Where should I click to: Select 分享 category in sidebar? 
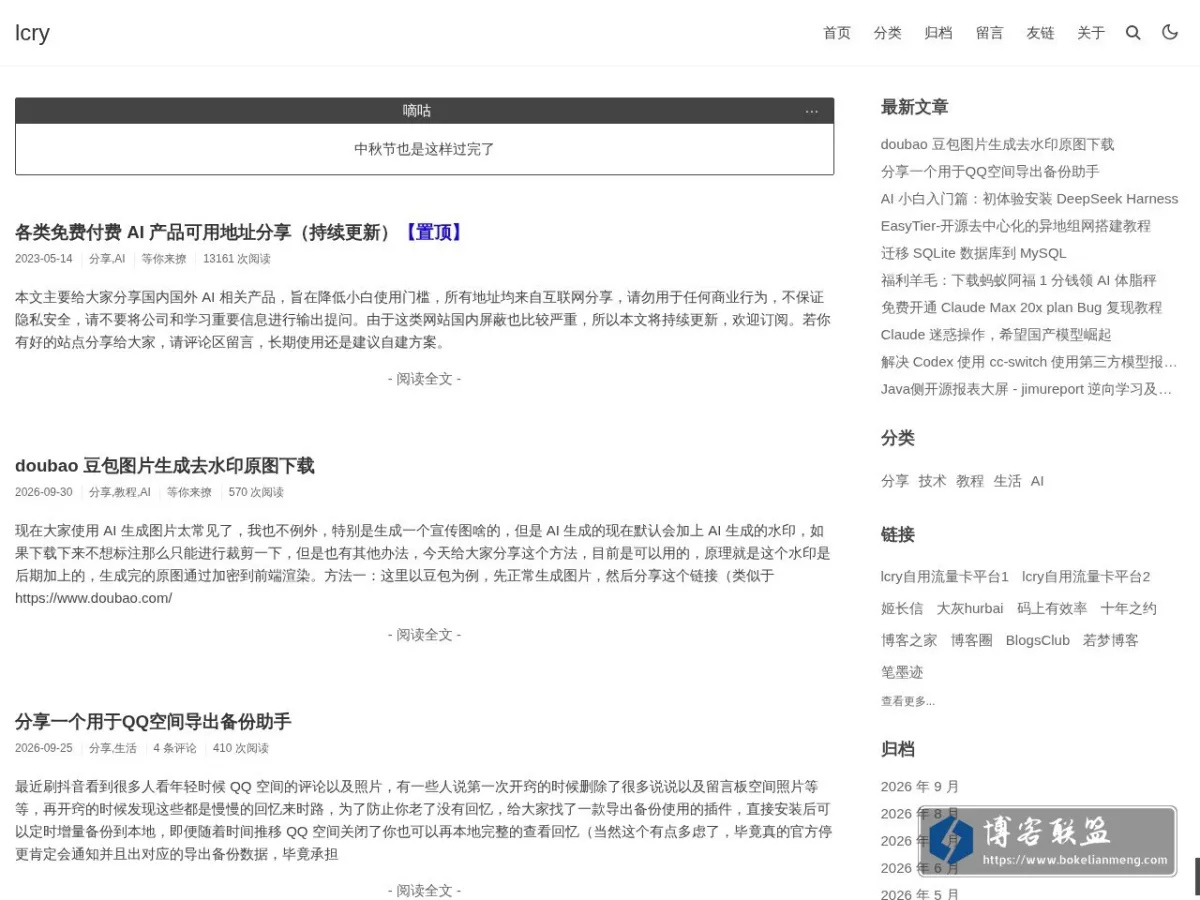(895, 481)
